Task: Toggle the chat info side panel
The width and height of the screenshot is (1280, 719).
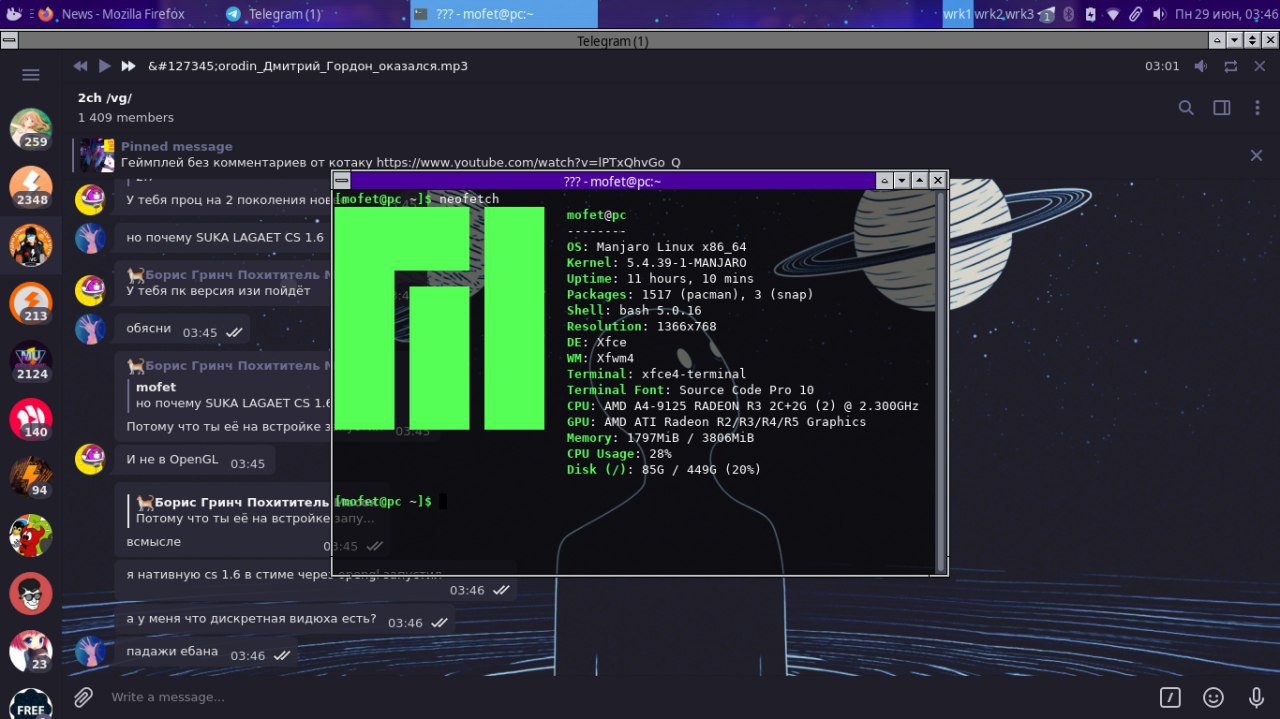Action: coord(1221,108)
